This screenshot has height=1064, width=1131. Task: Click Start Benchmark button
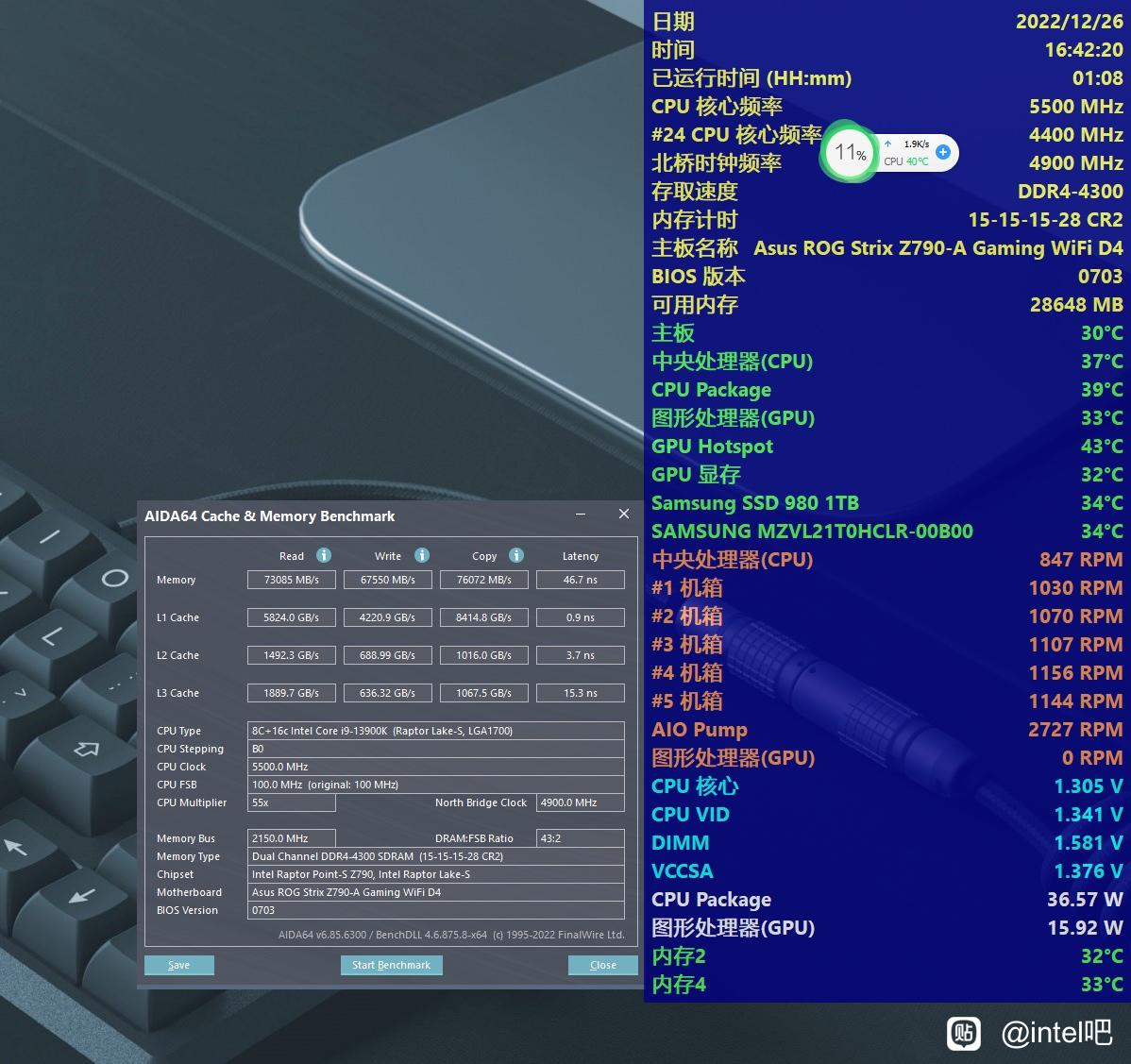(x=391, y=965)
